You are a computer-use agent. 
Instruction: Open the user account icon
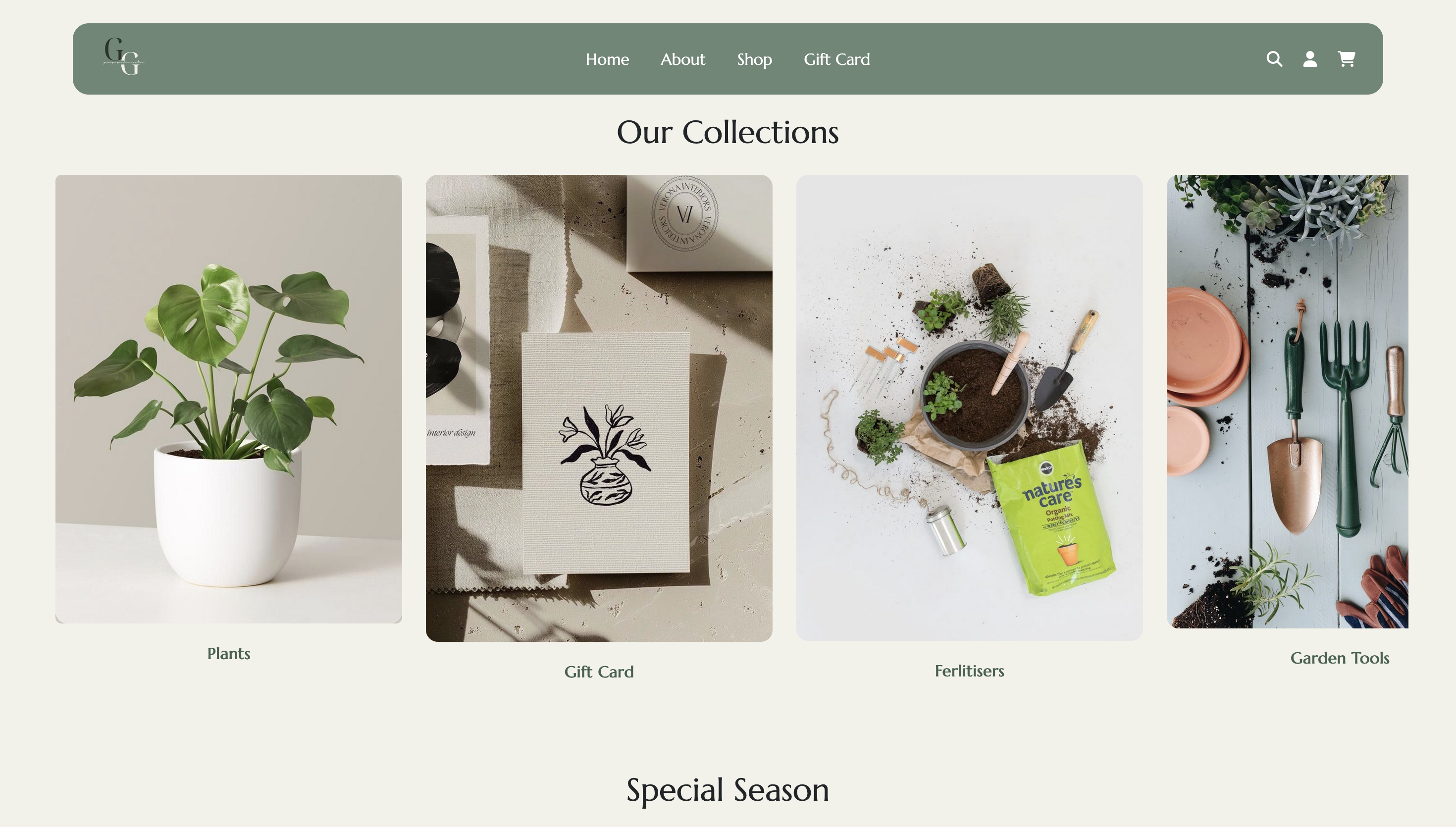pyautogui.click(x=1310, y=59)
